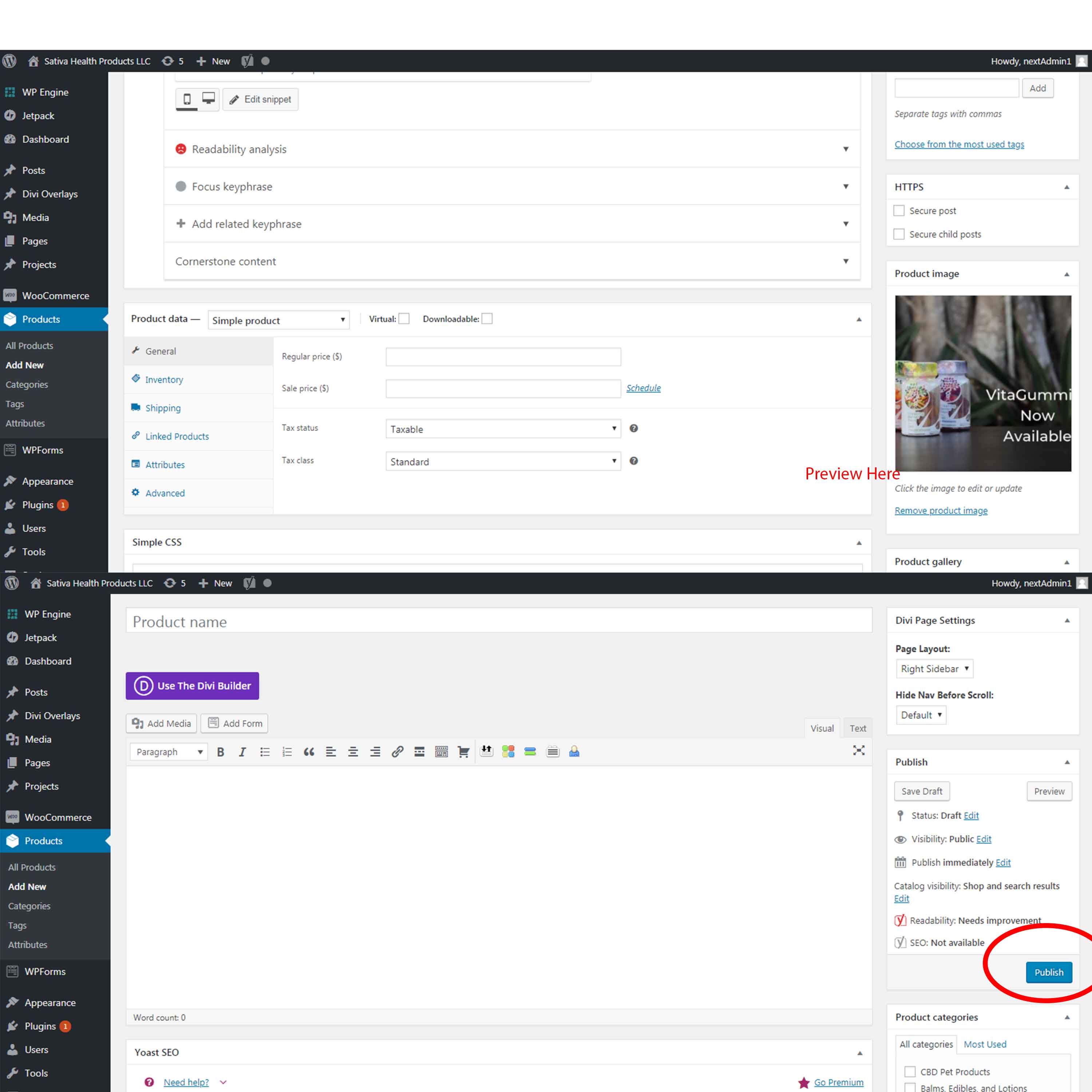Viewport: 1092px width, 1092px height.
Task: Open the Hide Nav Before Scroll dropdown
Action: click(x=921, y=715)
